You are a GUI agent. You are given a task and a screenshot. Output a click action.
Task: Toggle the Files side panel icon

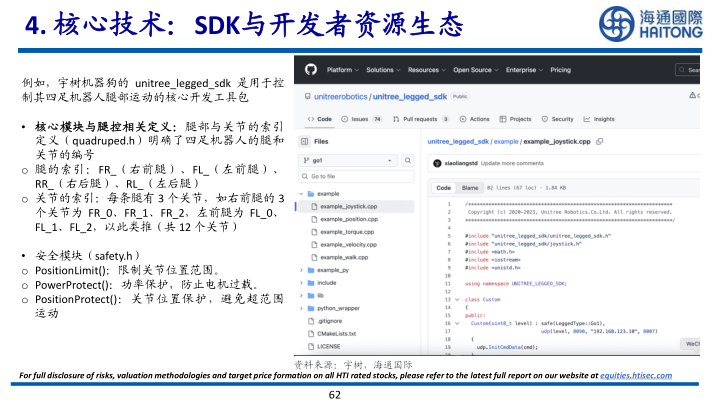point(304,141)
